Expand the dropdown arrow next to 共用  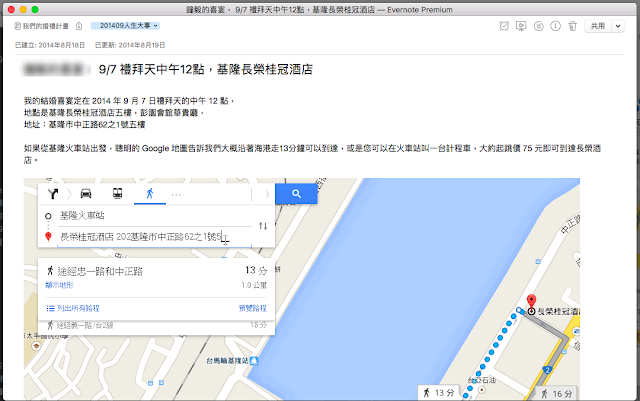618,26
